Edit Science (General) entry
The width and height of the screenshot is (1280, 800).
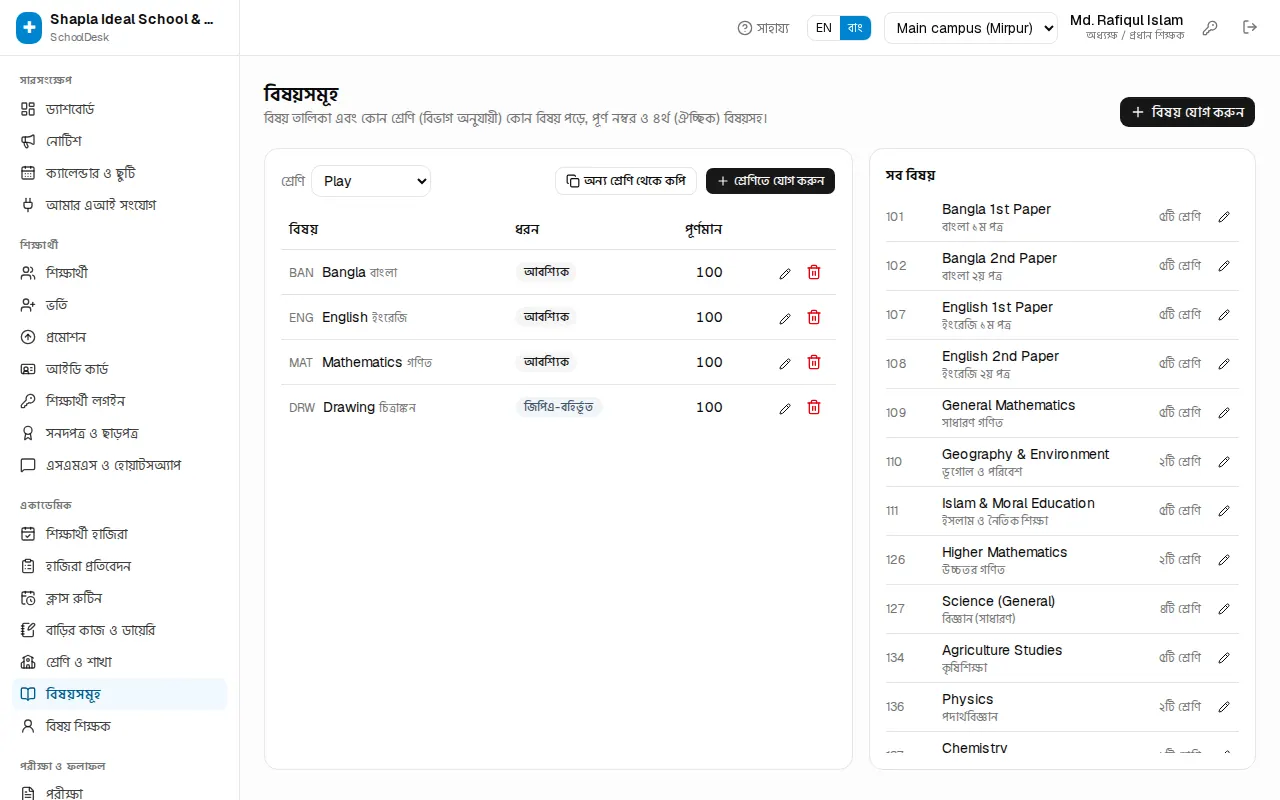pyautogui.click(x=1224, y=609)
